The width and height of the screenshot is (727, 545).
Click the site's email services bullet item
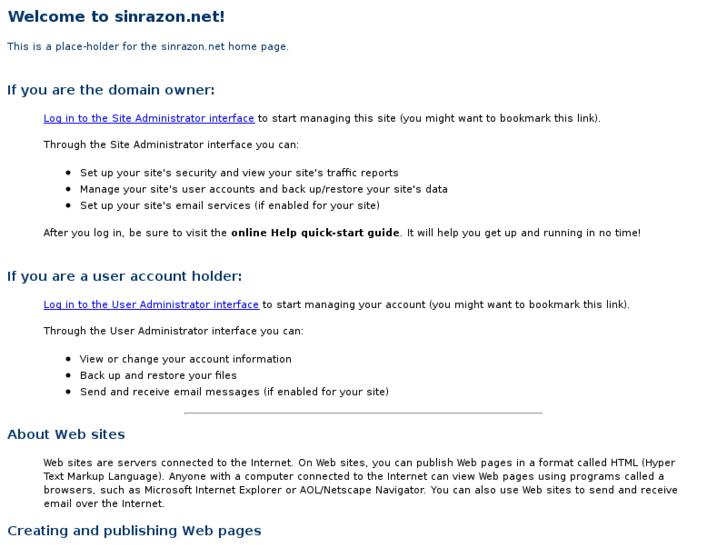click(230, 205)
